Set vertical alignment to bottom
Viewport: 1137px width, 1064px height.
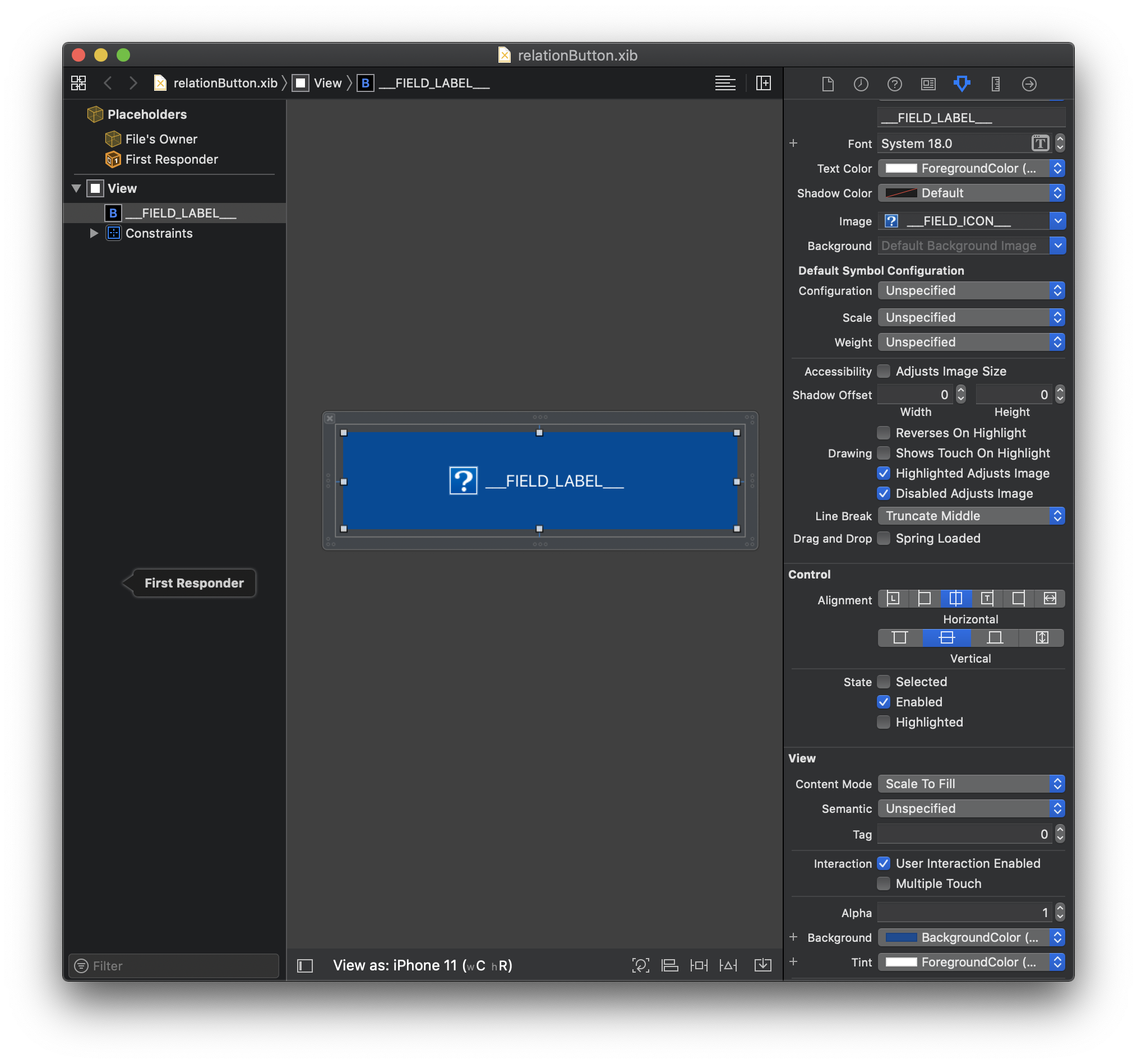pos(995,637)
